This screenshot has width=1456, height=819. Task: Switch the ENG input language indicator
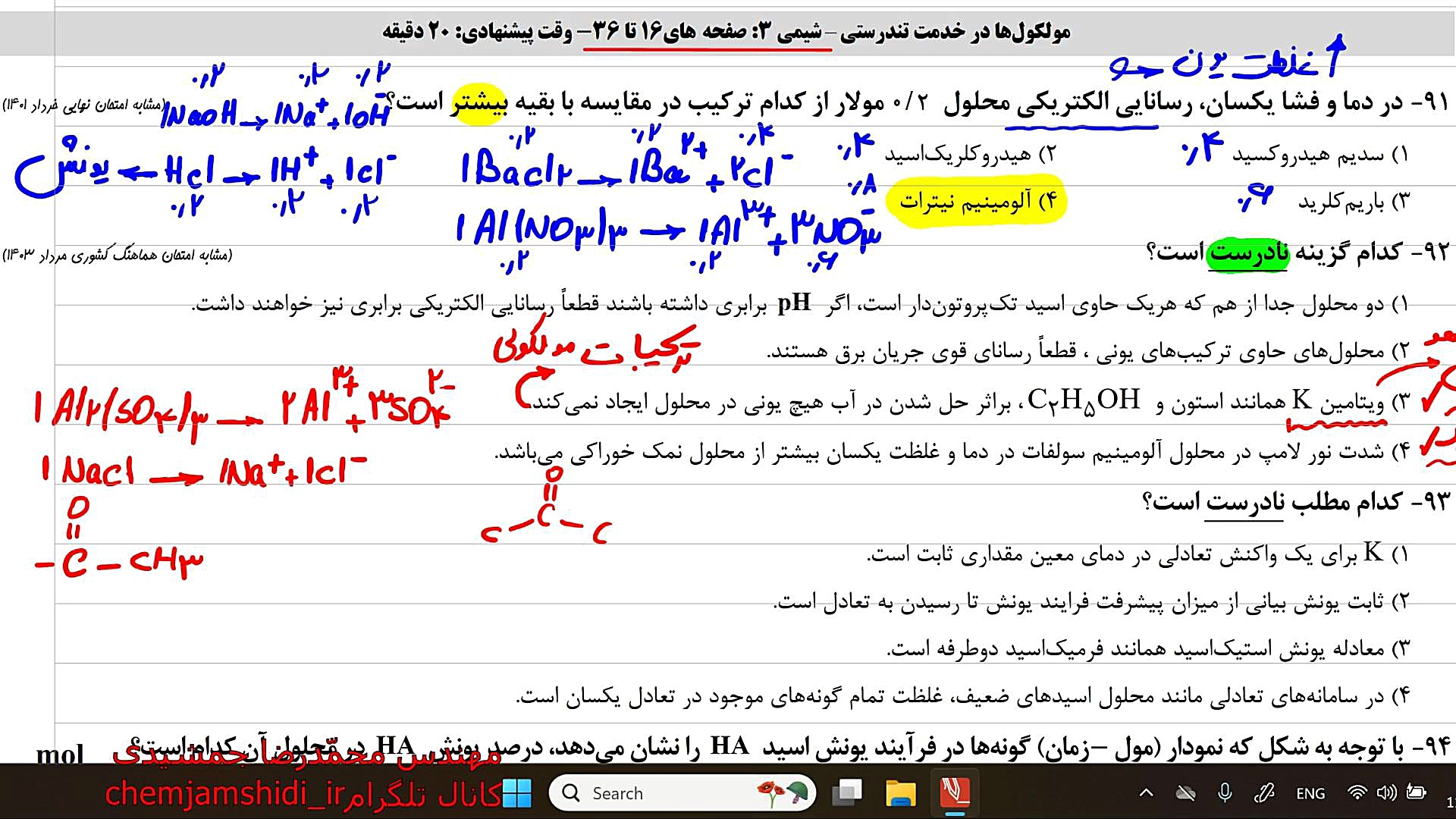[x=1310, y=793]
